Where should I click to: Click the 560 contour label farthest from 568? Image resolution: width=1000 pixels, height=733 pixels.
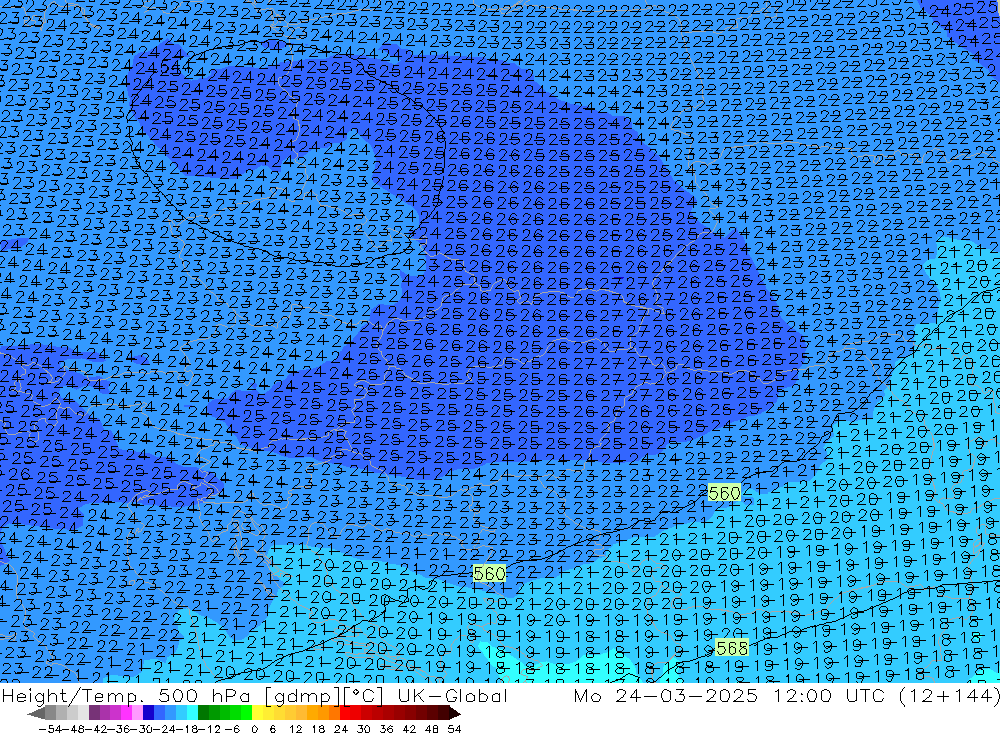click(489, 574)
